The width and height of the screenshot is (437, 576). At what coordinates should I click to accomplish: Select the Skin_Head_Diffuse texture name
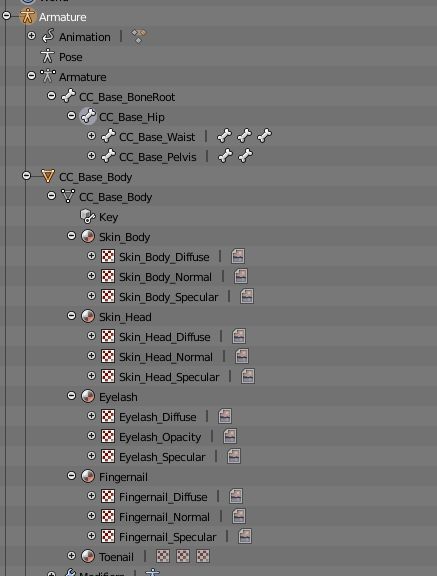click(x=165, y=337)
